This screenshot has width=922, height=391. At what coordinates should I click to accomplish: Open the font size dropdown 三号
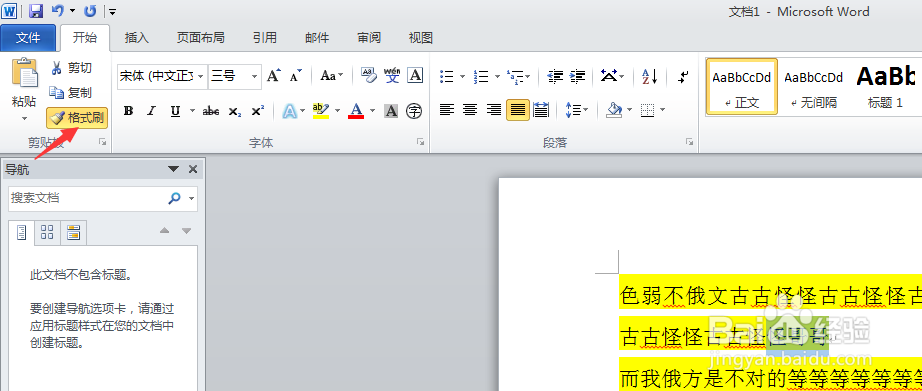pos(254,76)
